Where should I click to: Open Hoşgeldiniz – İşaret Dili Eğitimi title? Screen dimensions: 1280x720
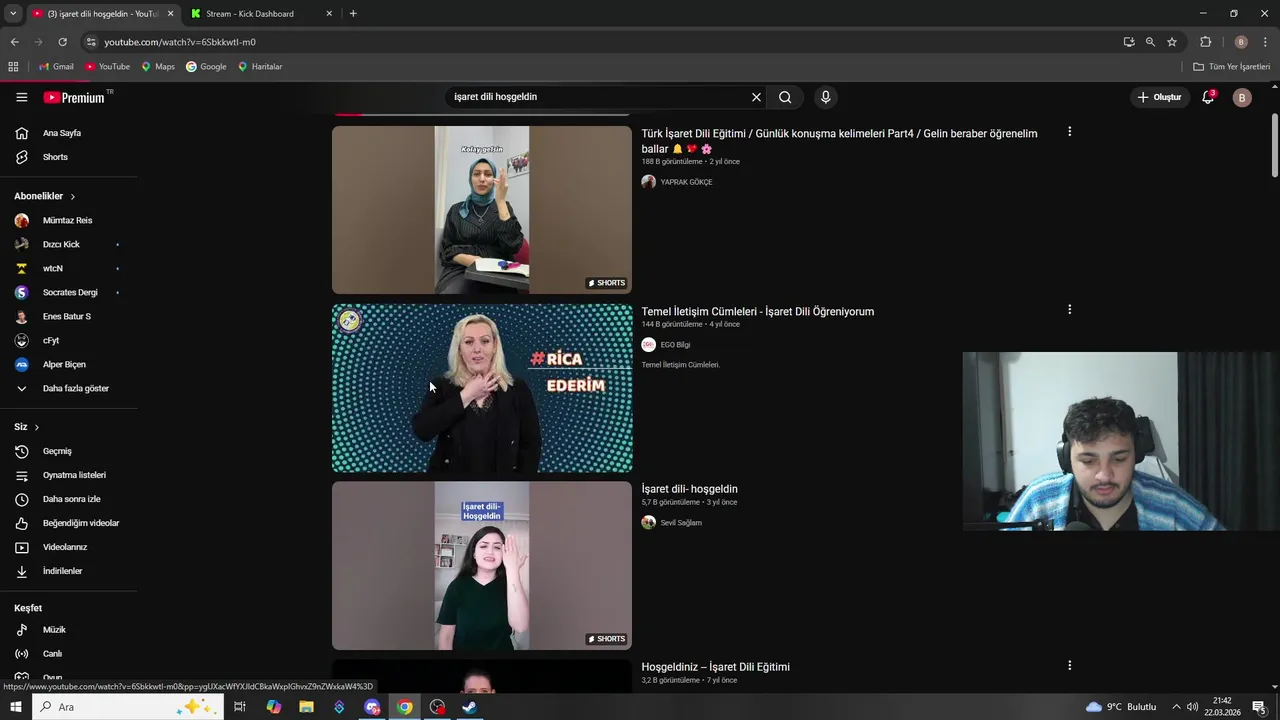point(716,667)
